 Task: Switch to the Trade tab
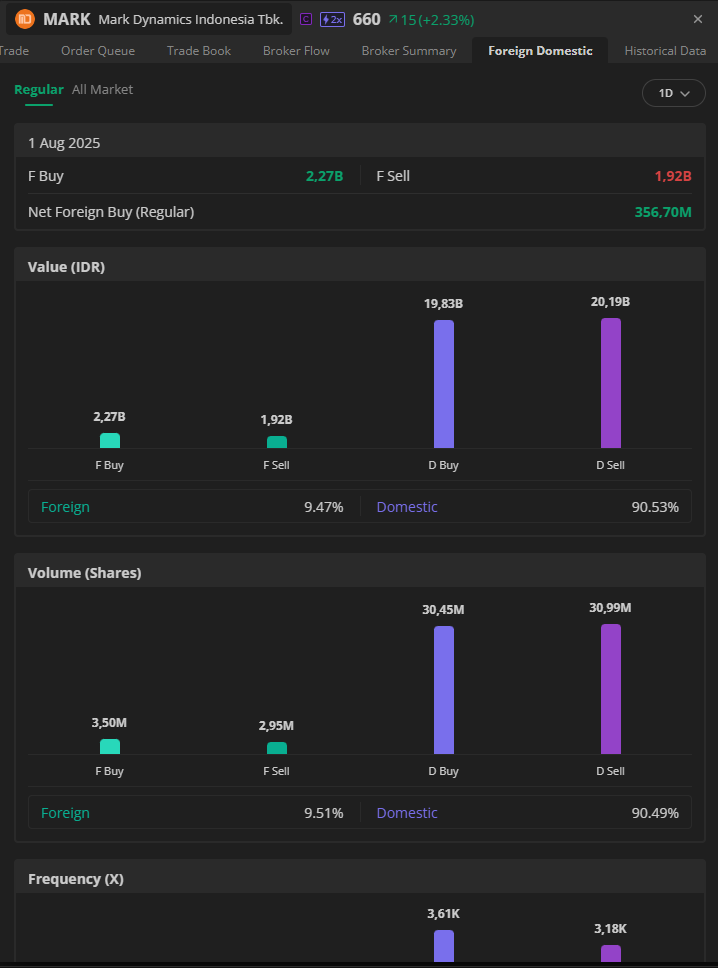point(14,51)
